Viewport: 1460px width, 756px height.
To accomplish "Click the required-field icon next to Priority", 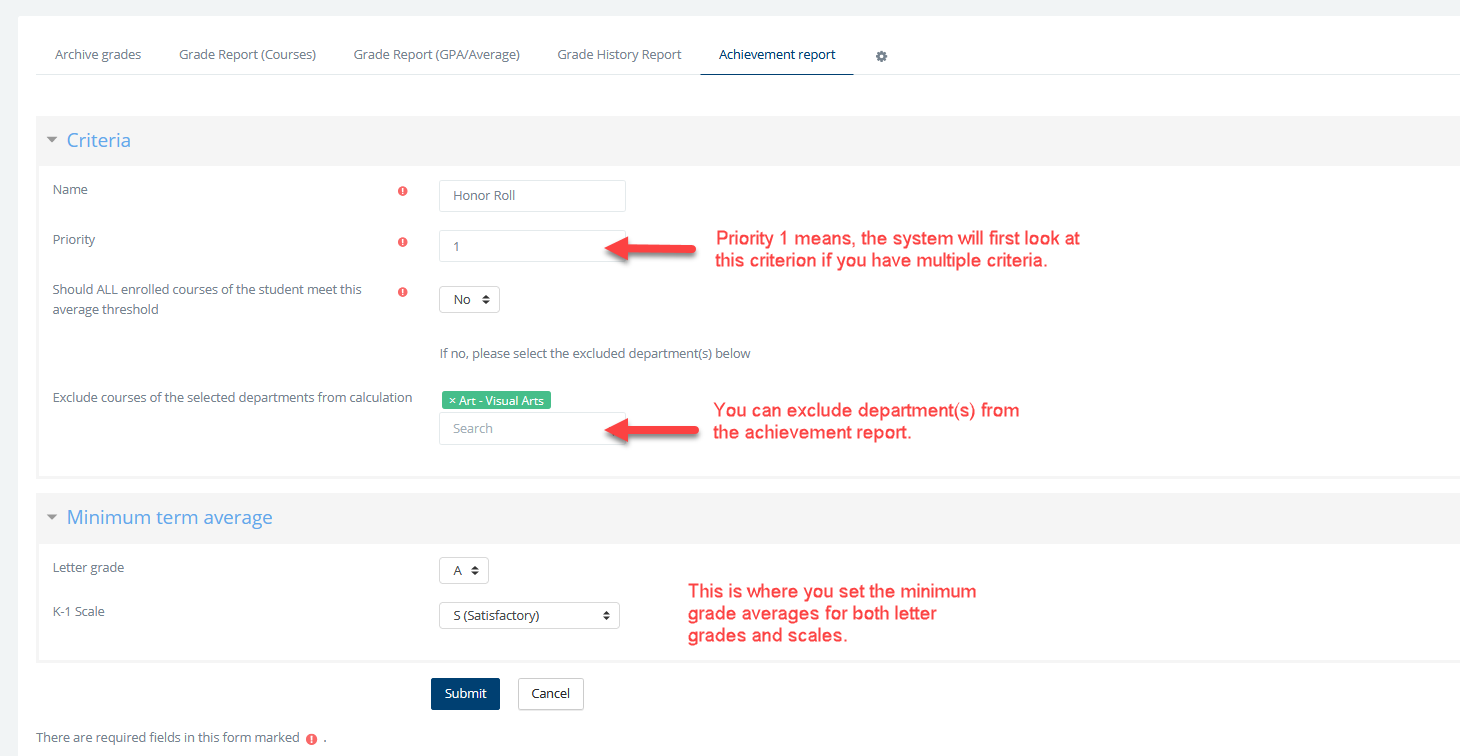I will click(403, 241).
